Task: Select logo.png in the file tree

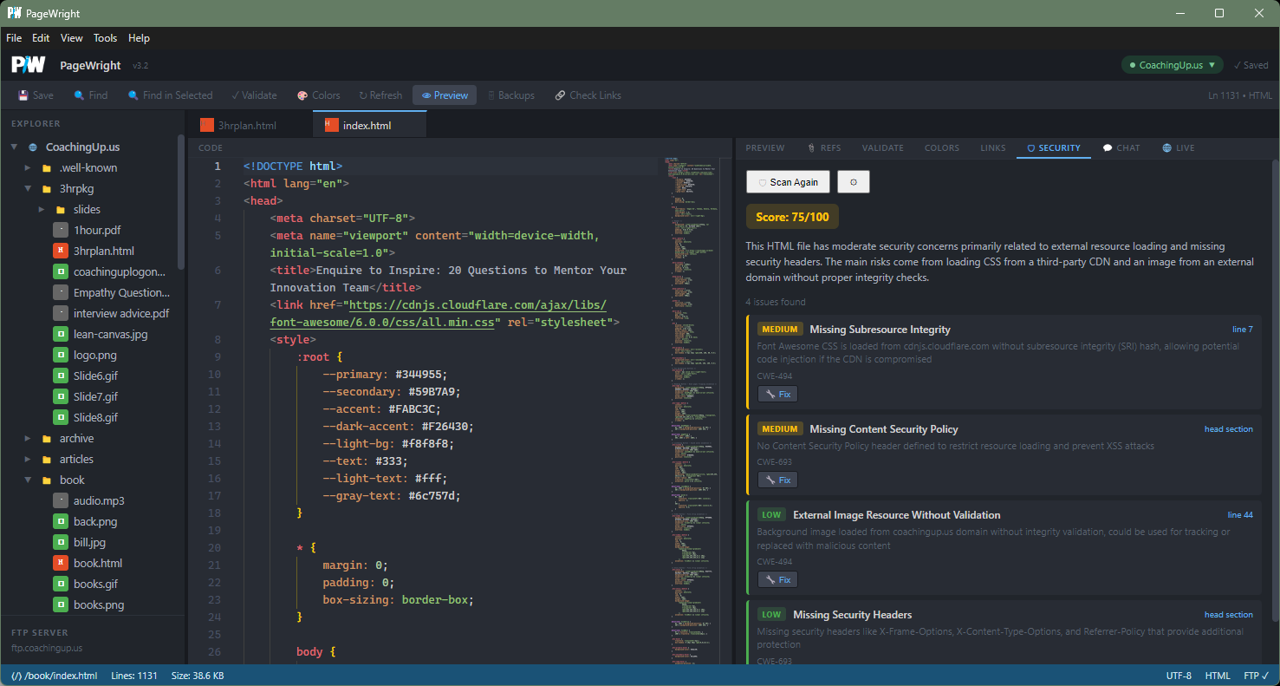Action: [x=94, y=355]
